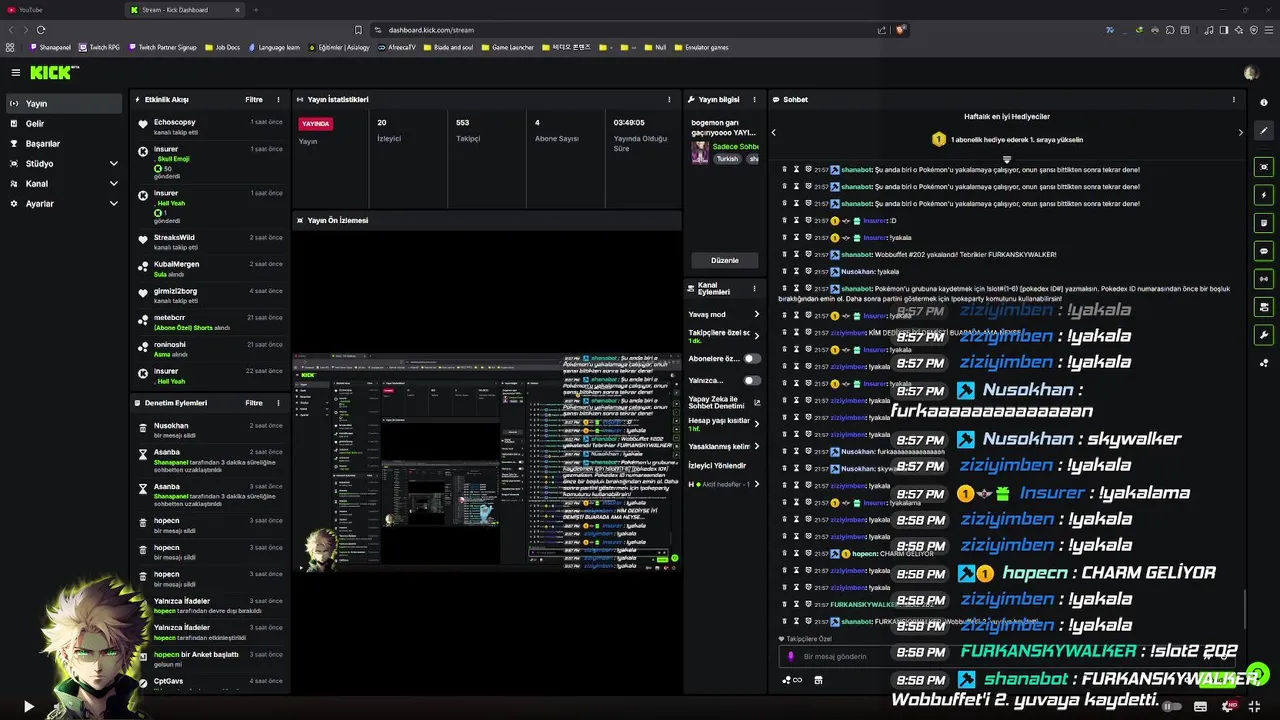Open the Brave shields icon
This screenshot has height=720, width=1280.
900,30
